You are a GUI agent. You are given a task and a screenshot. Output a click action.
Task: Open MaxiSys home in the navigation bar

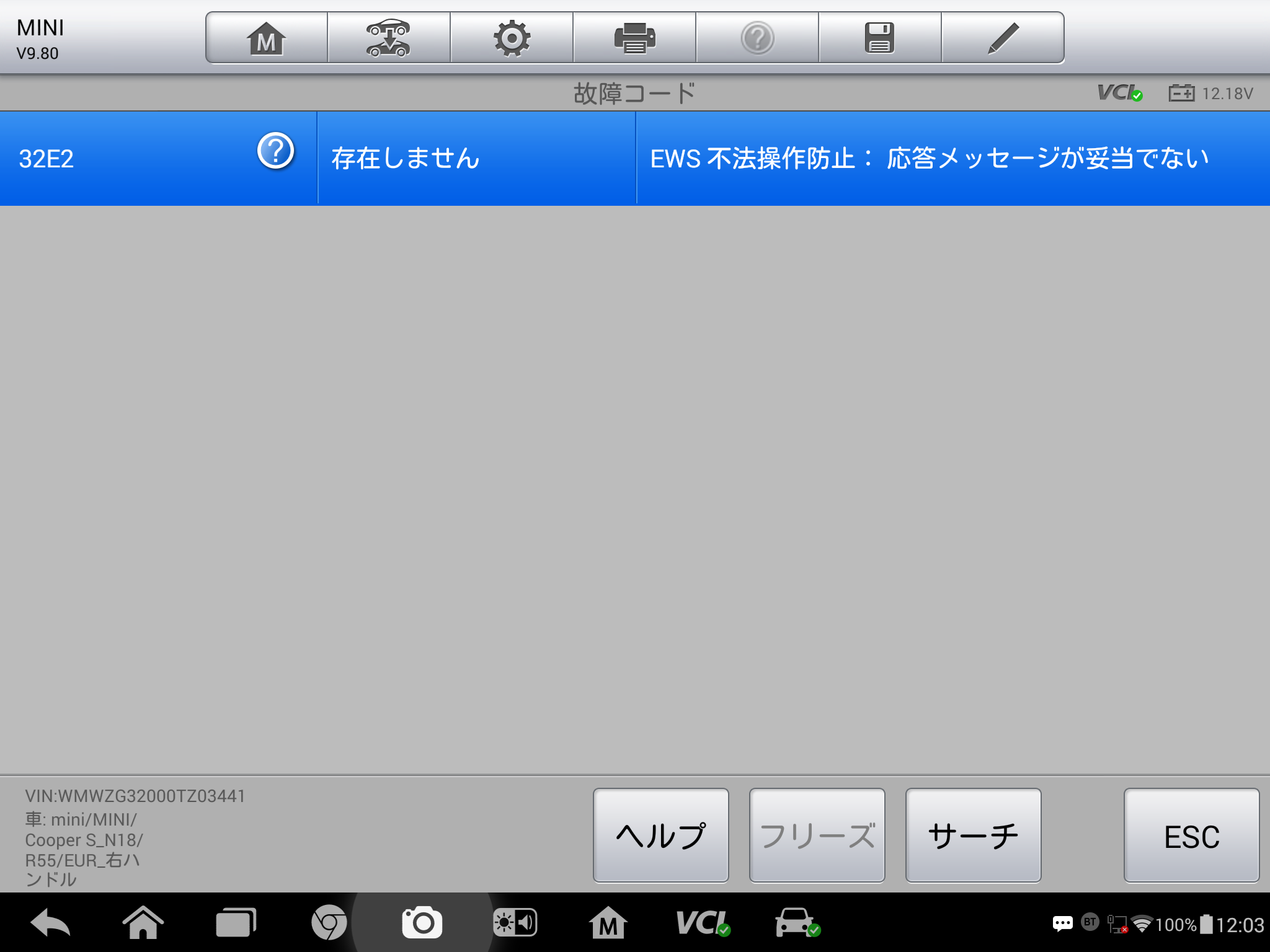(x=608, y=923)
